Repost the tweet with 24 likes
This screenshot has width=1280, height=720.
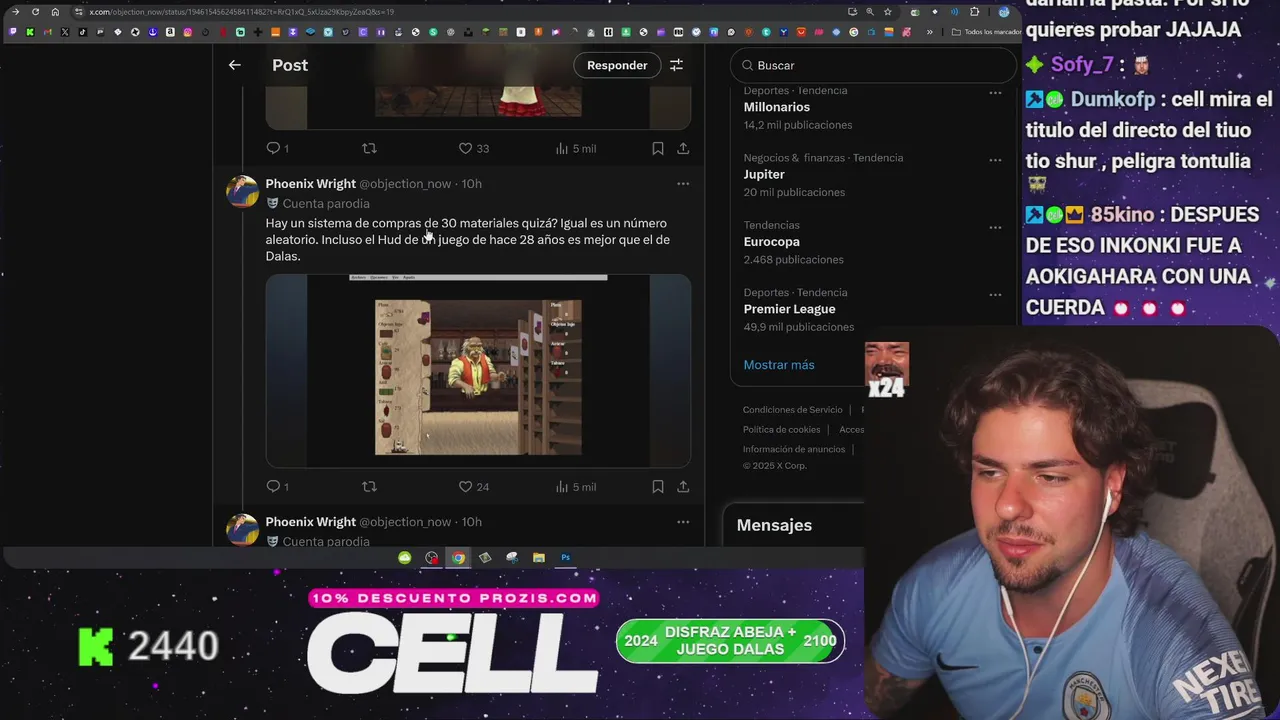369,486
